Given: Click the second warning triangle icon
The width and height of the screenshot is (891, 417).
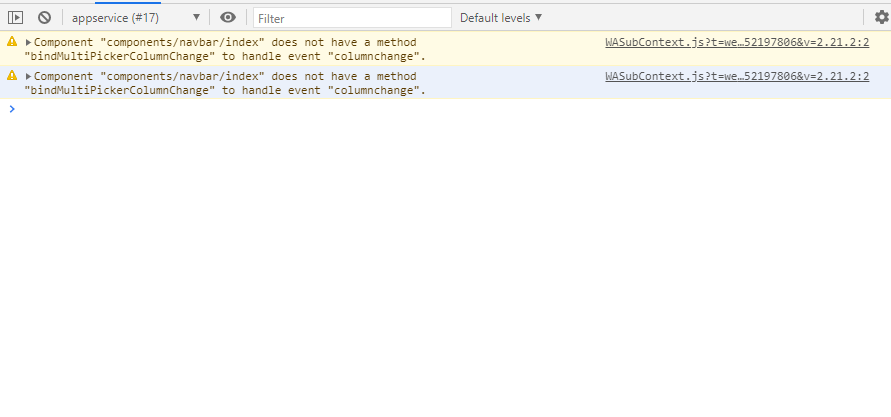Looking at the screenshot, I should click(12, 76).
